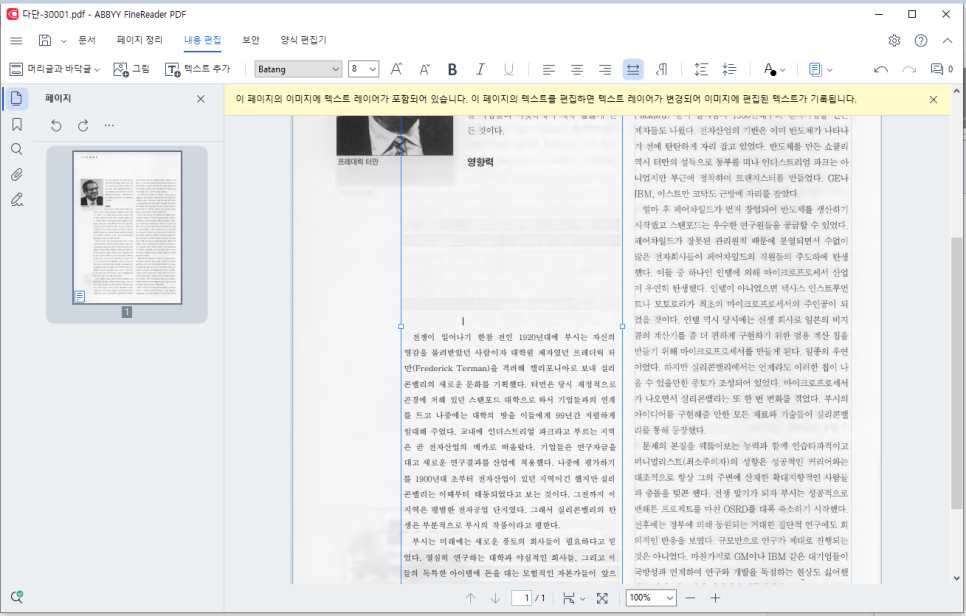
Task: Go to the next page arrow
Action: (x=495, y=598)
